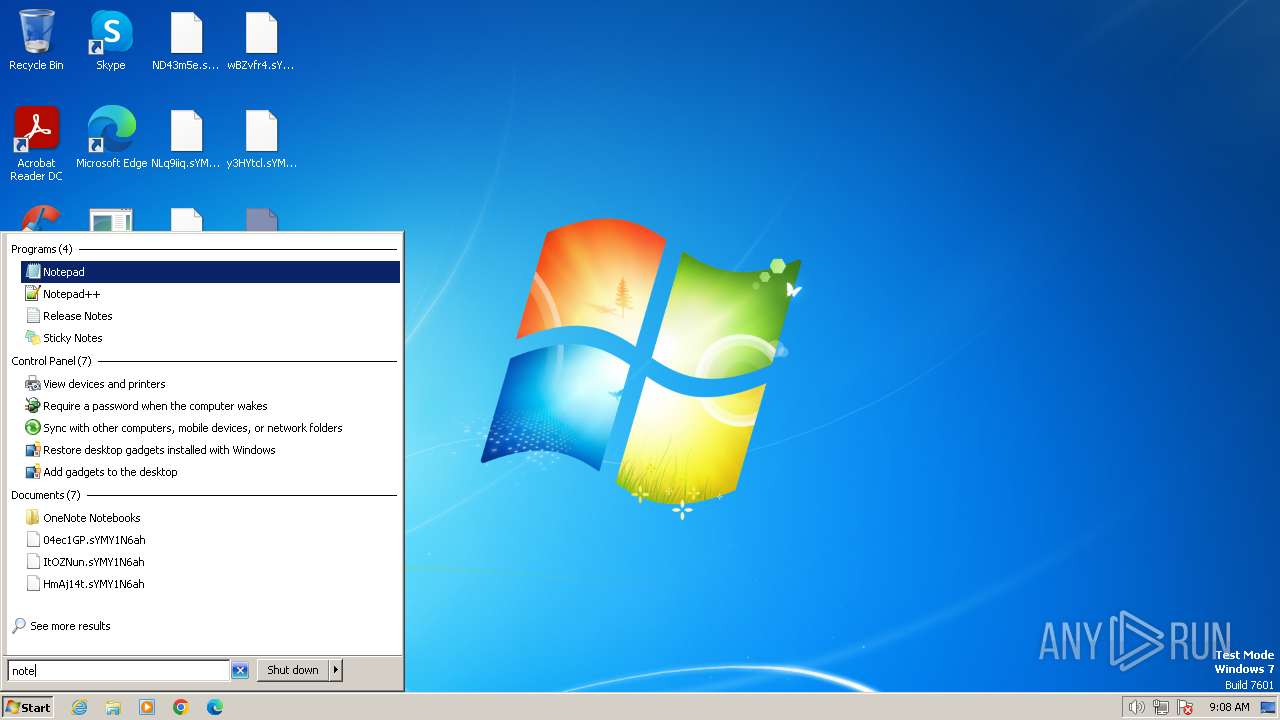Click the Start button

pyautogui.click(x=27, y=707)
